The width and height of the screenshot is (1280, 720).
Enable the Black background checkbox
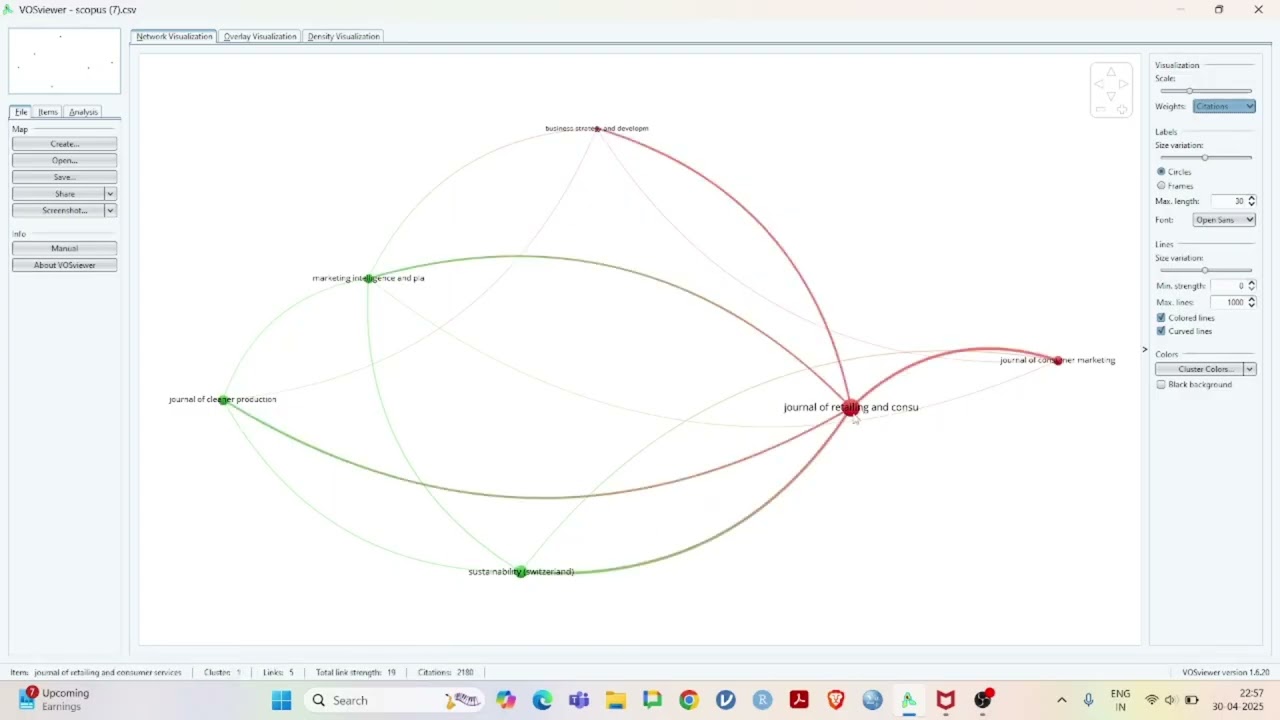tap(1161, 385)
